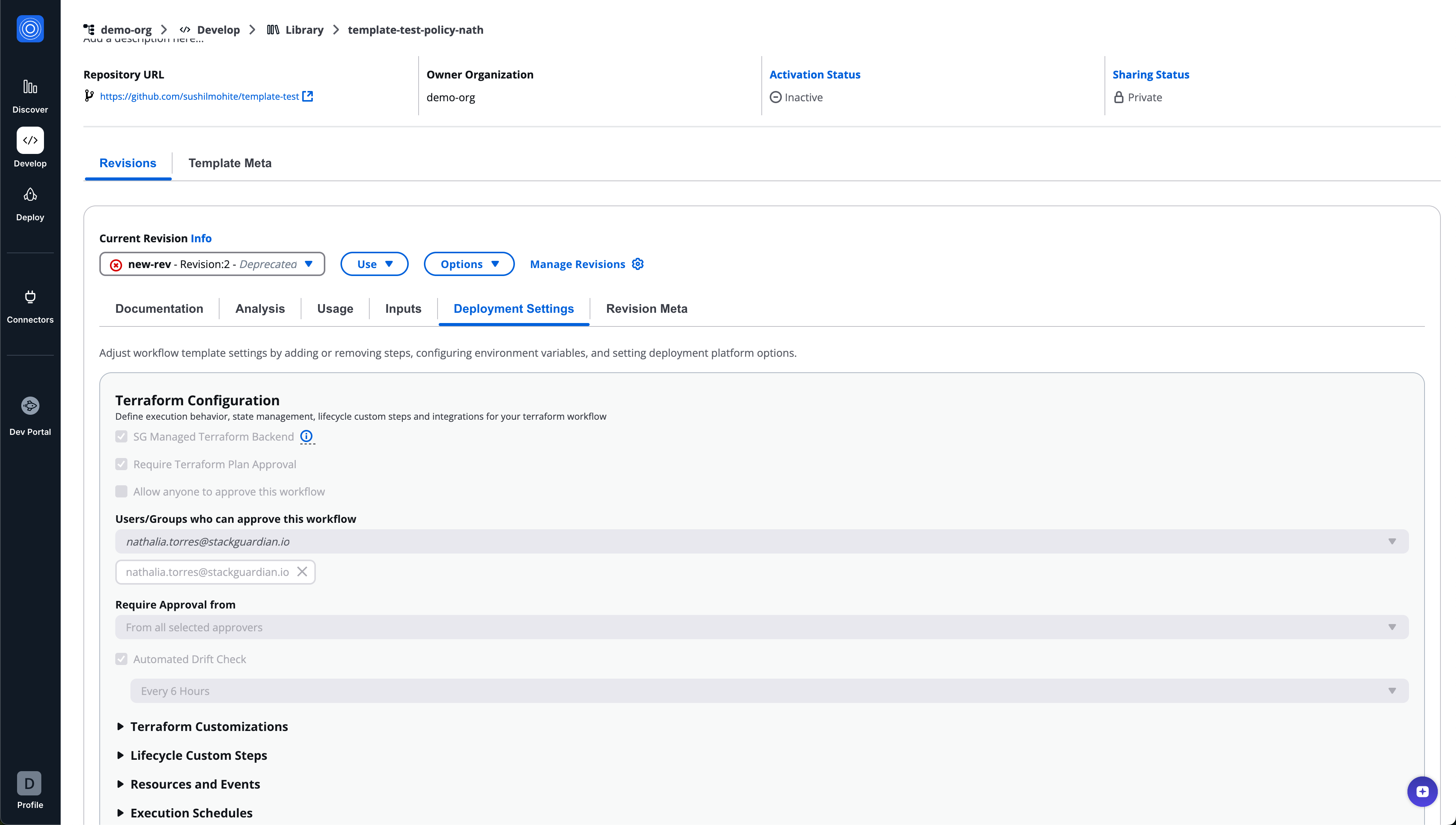This screenshot has height=825, width=1456.
Task: Open the Dev Portal icon
Action: tap(30, 406)
